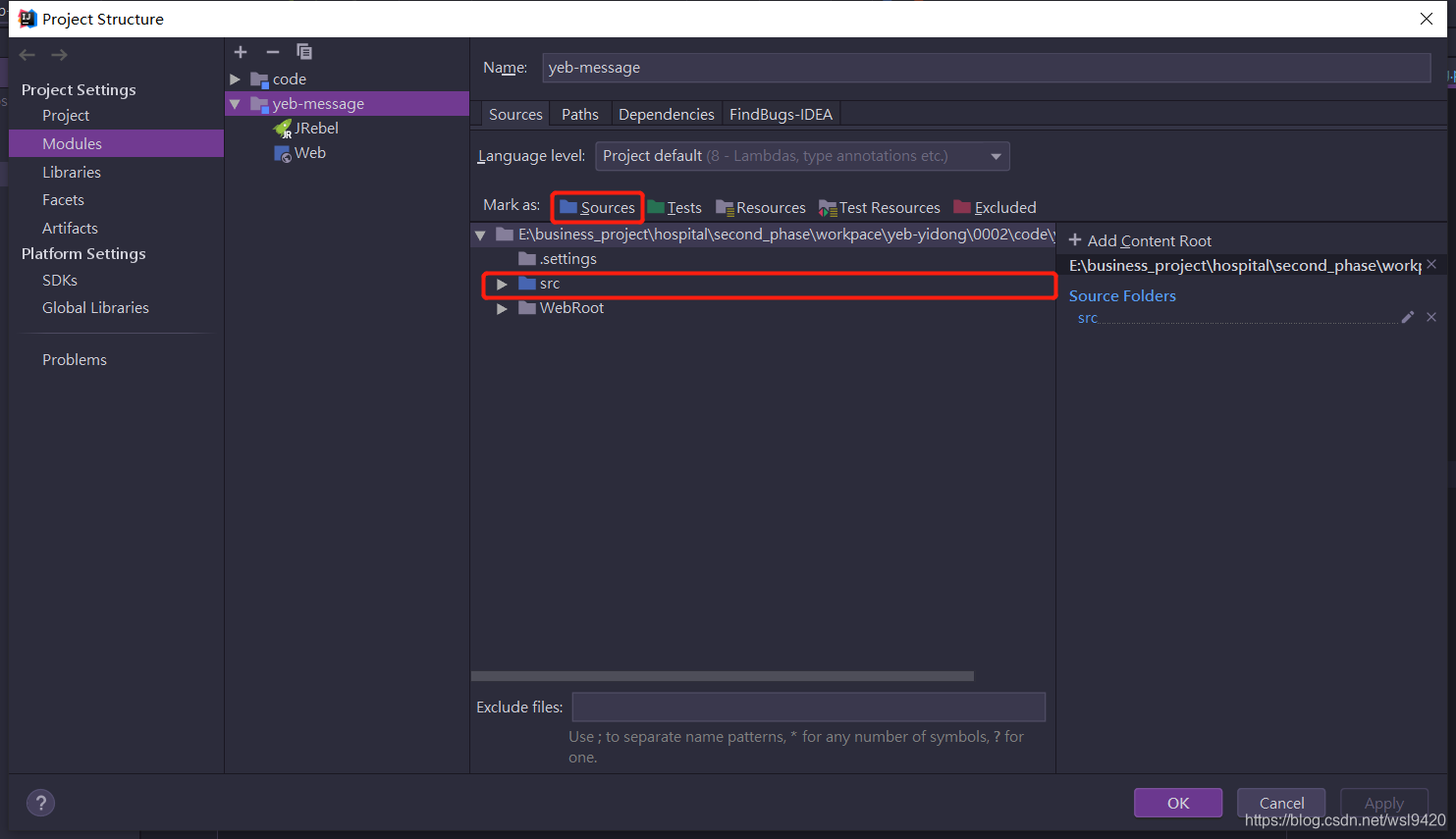Switch to the Sources tab

(x=515, y=114)
